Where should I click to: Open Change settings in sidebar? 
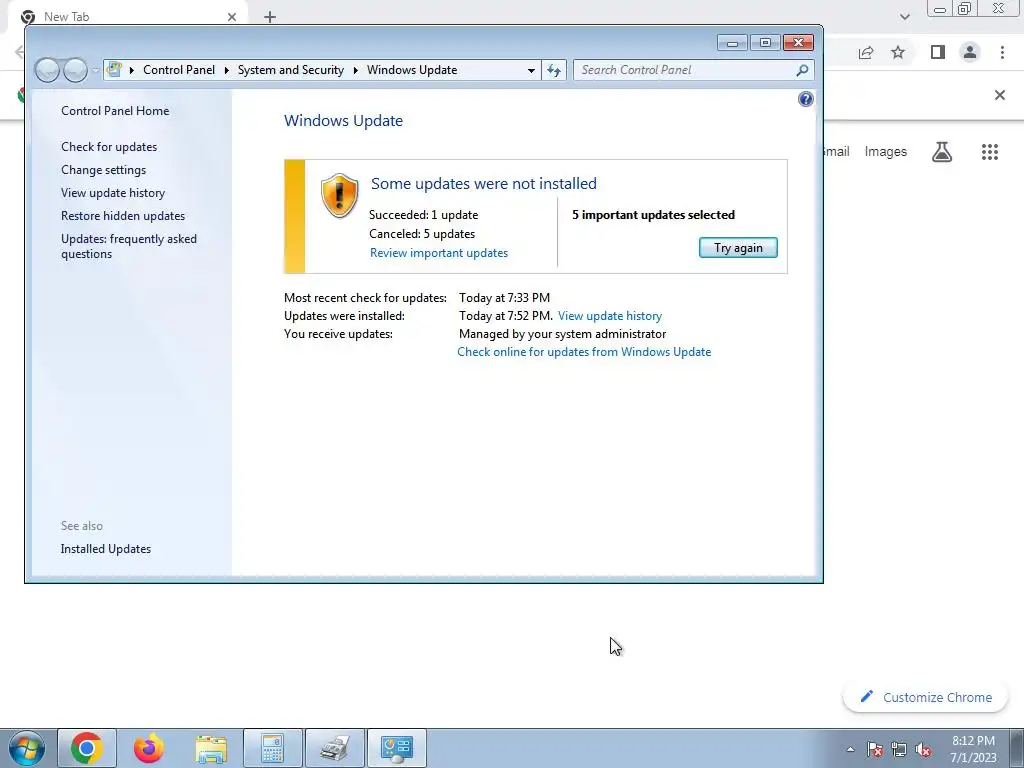(x=103, y=170)
